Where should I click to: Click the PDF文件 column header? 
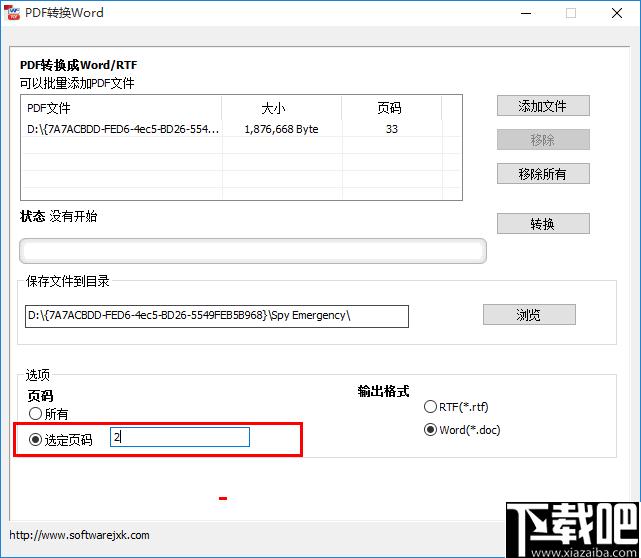tap(122, 108)
